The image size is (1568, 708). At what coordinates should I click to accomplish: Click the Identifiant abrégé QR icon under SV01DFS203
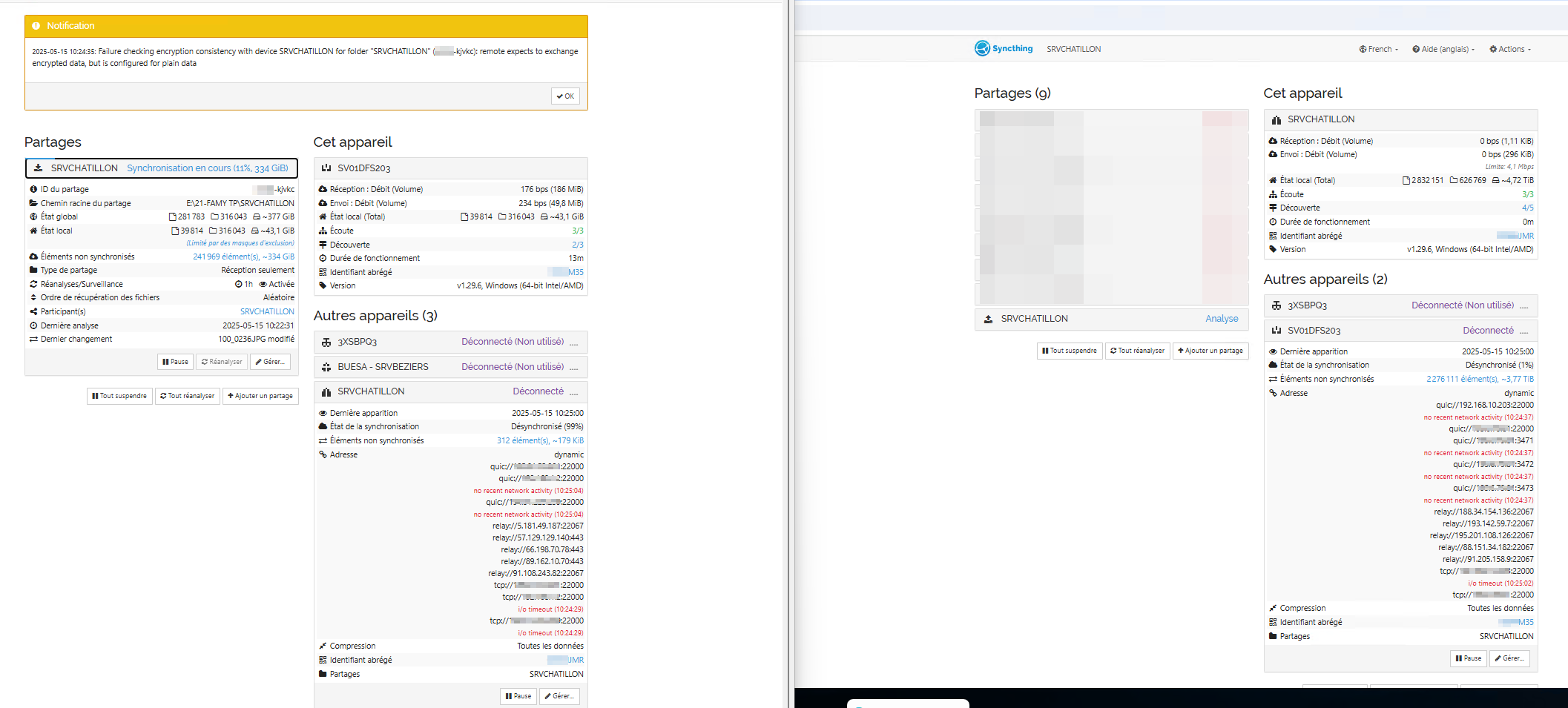(1273, 622)
